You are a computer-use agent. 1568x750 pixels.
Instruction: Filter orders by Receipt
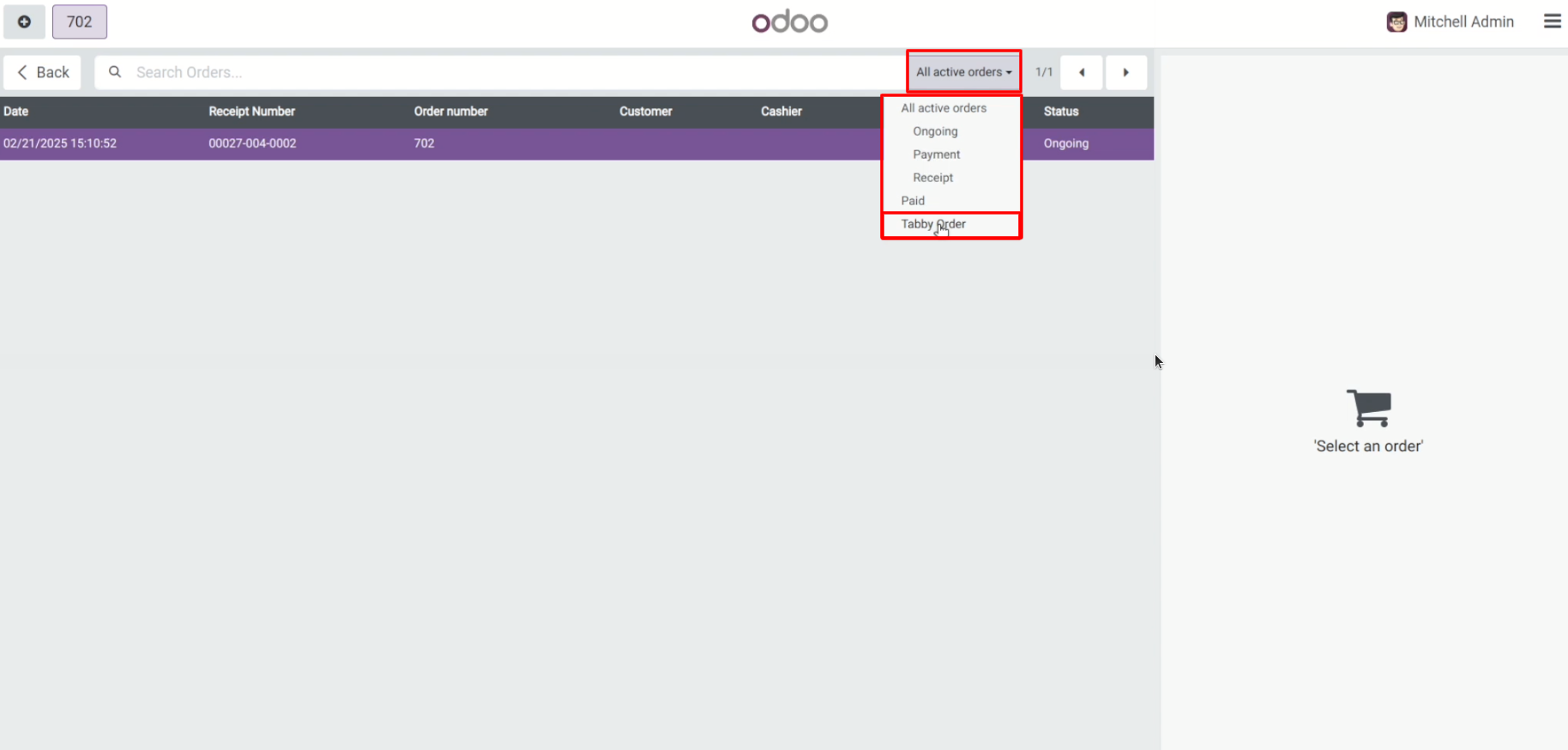point(933,178)
